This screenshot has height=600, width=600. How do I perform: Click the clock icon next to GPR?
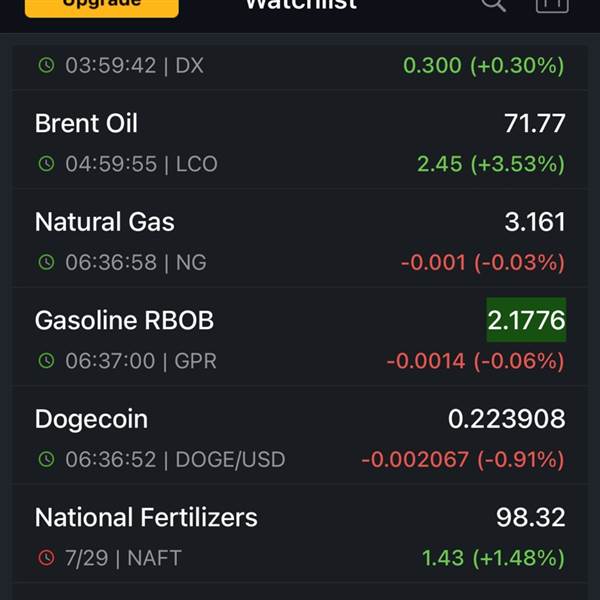coord(46,360)
